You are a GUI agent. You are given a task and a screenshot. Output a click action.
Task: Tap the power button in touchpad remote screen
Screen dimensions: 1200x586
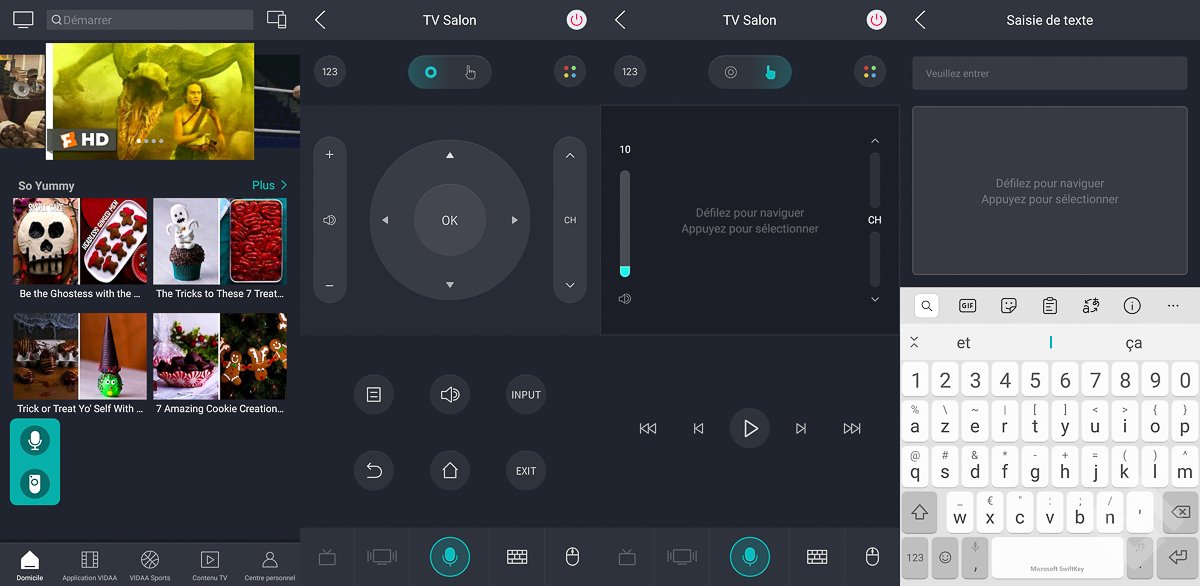(877, 20)
